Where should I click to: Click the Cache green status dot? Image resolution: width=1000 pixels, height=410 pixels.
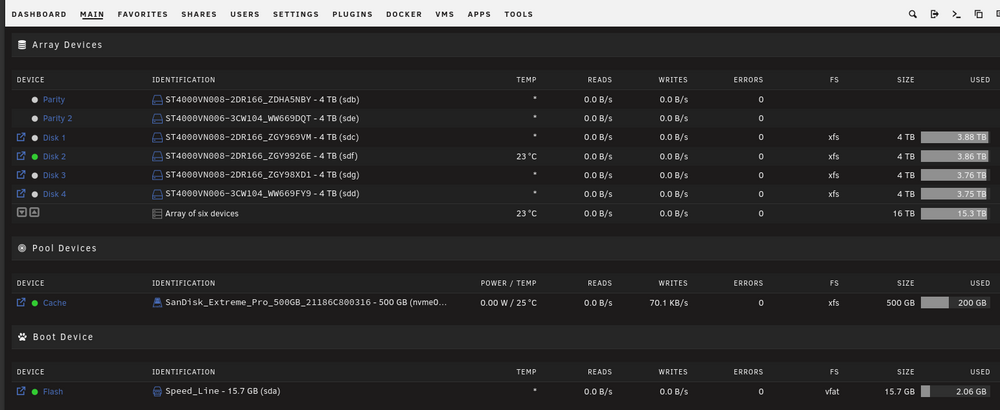coord(34,304)
